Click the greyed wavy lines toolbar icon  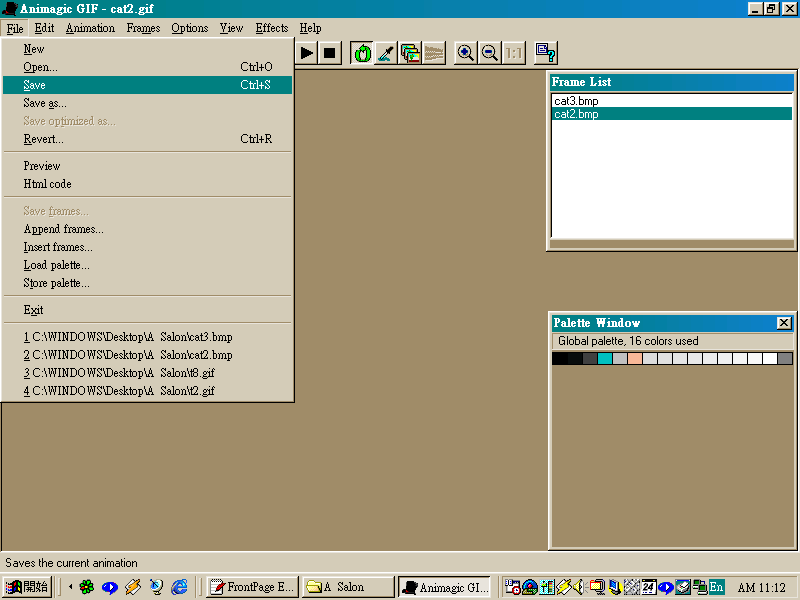[434, 53]
